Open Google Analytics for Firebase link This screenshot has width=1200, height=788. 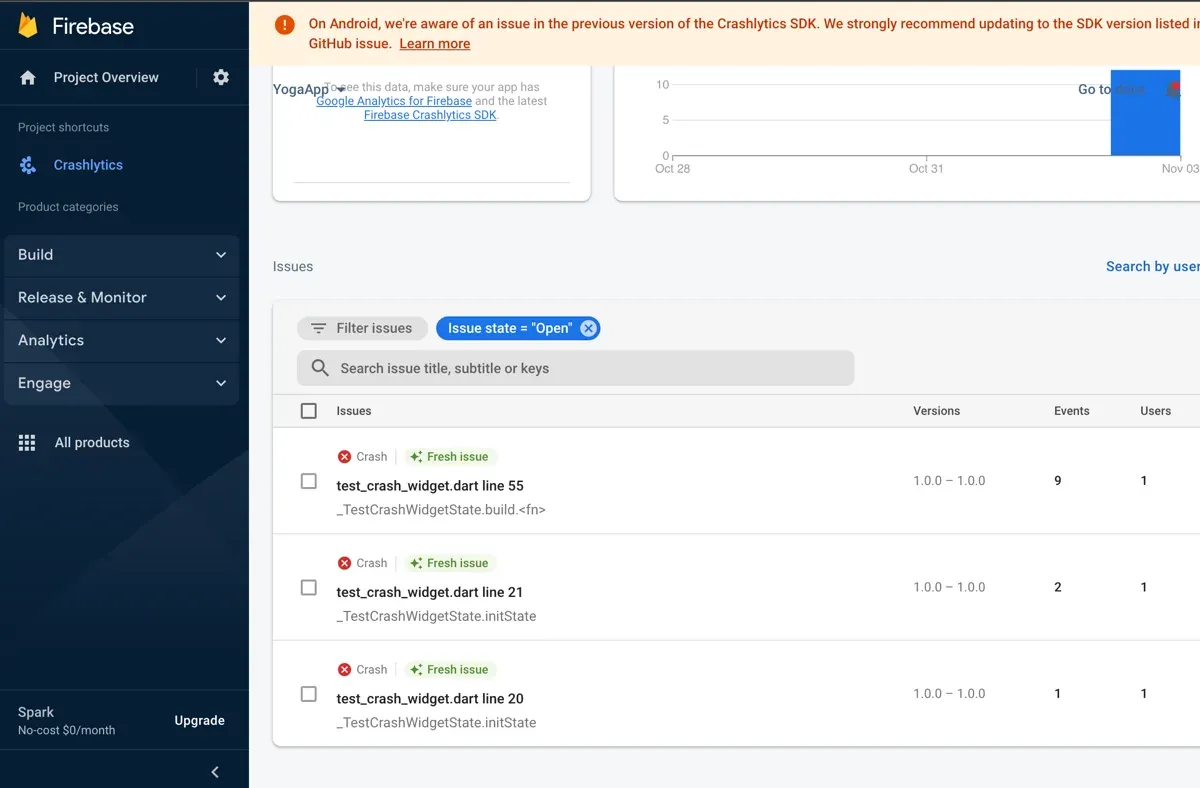click(394, 101)
